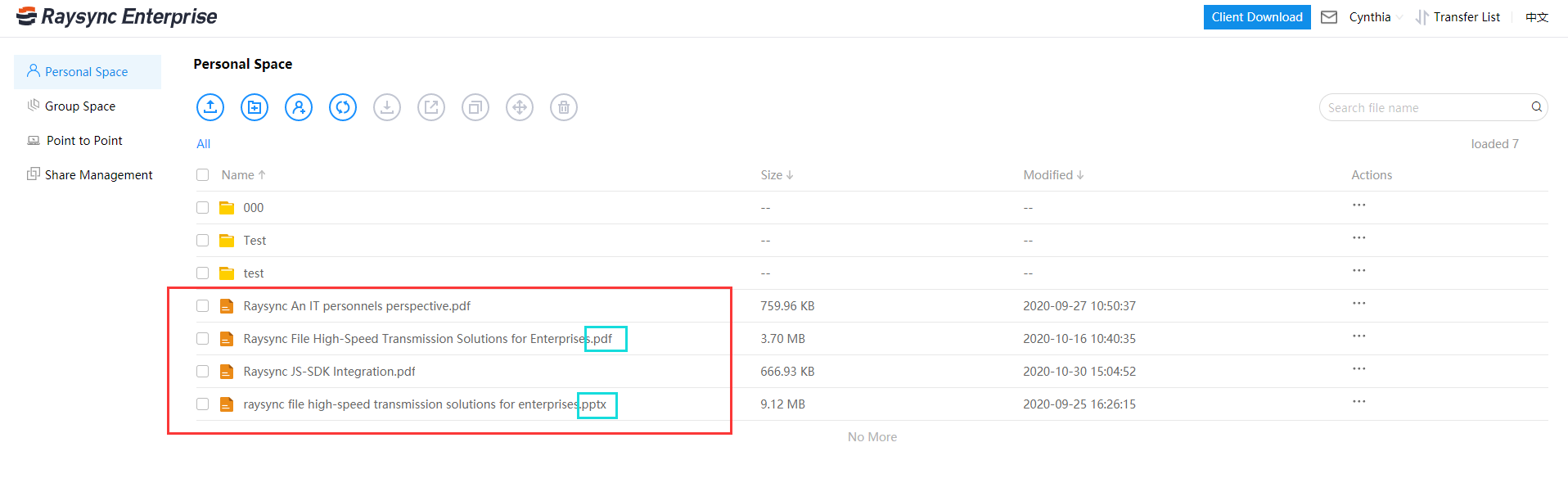The height and width of the screenshot is (501, 1568).
Task: Open actions ellipsis for lowercase test folder
Action: tap(1359, 270)
